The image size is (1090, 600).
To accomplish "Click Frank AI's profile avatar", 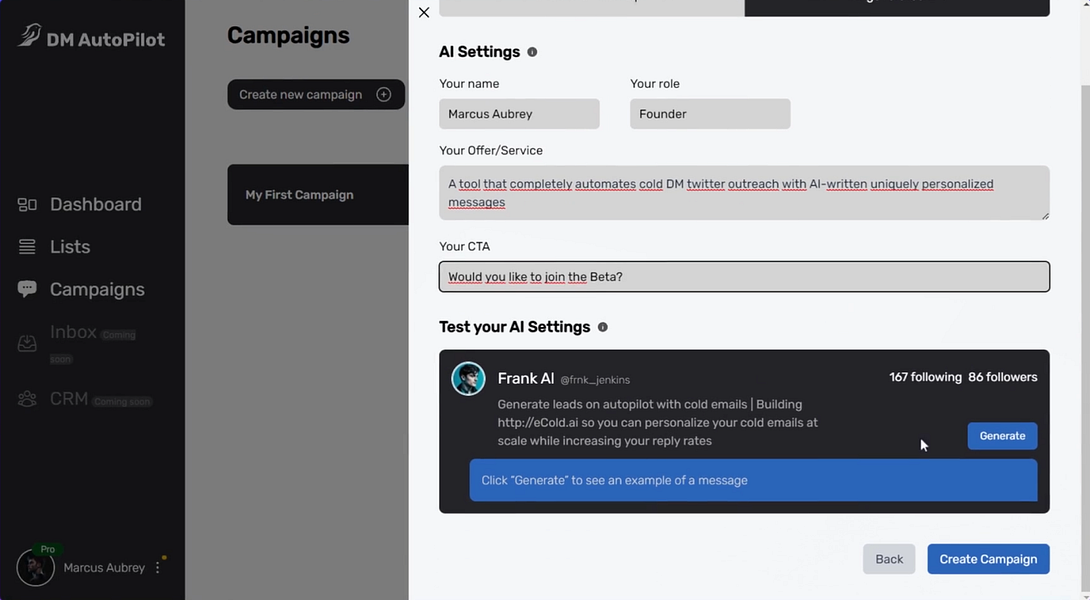I will click(468, 379).
